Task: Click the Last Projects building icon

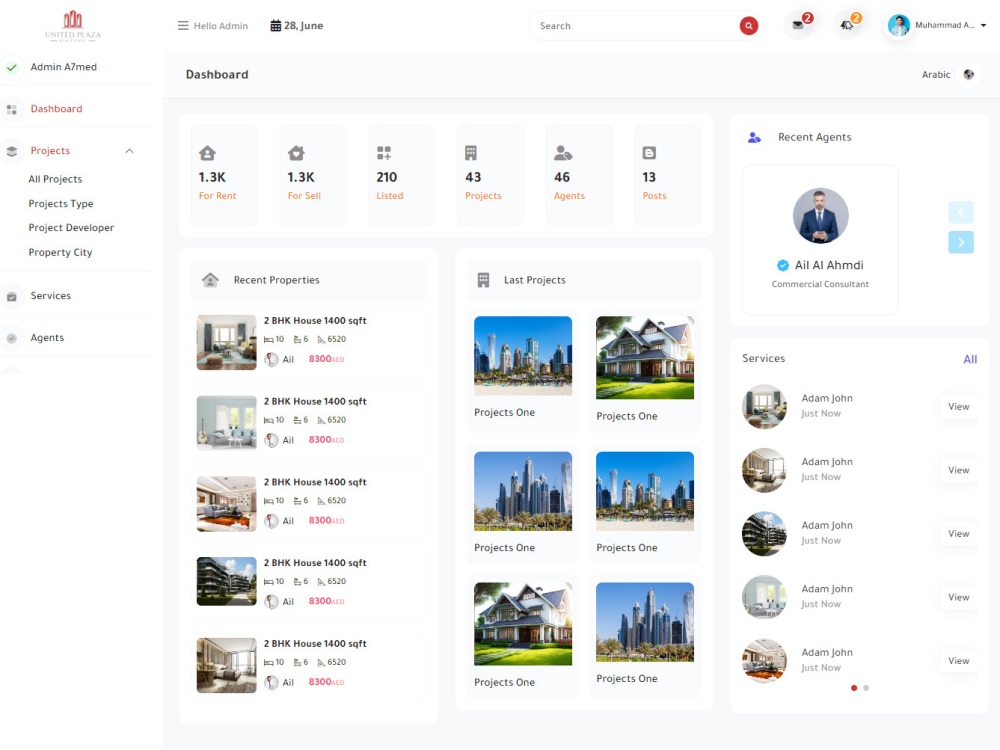Action: coord(483,280)
